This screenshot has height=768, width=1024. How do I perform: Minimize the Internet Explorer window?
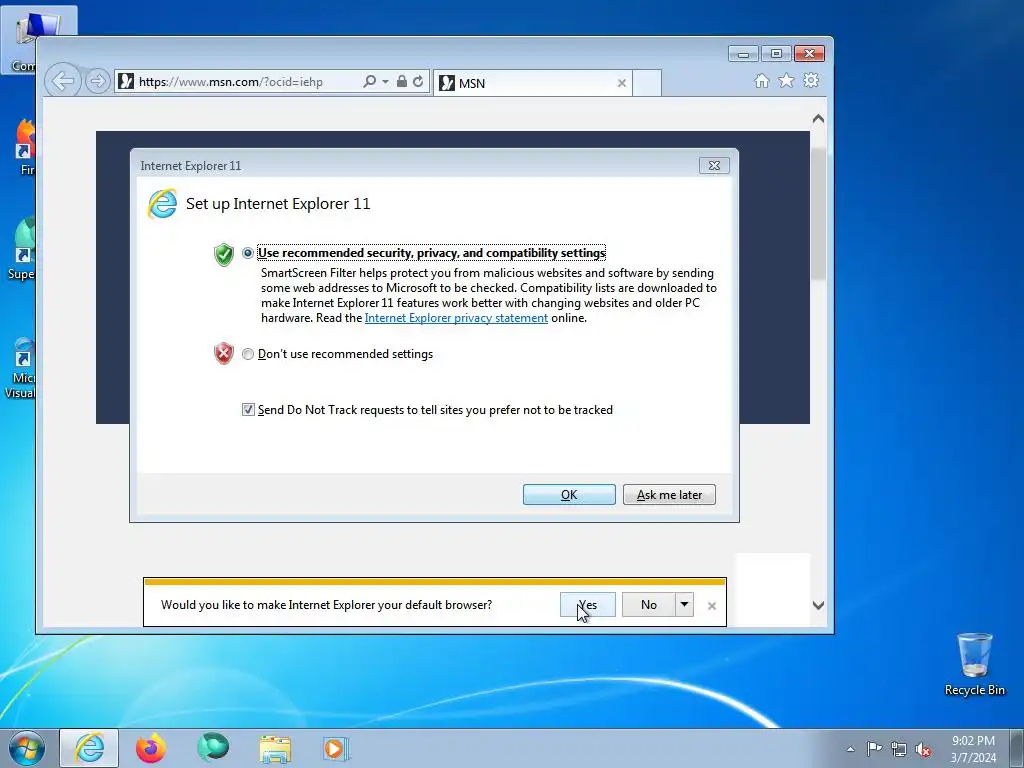click(743, 54)
